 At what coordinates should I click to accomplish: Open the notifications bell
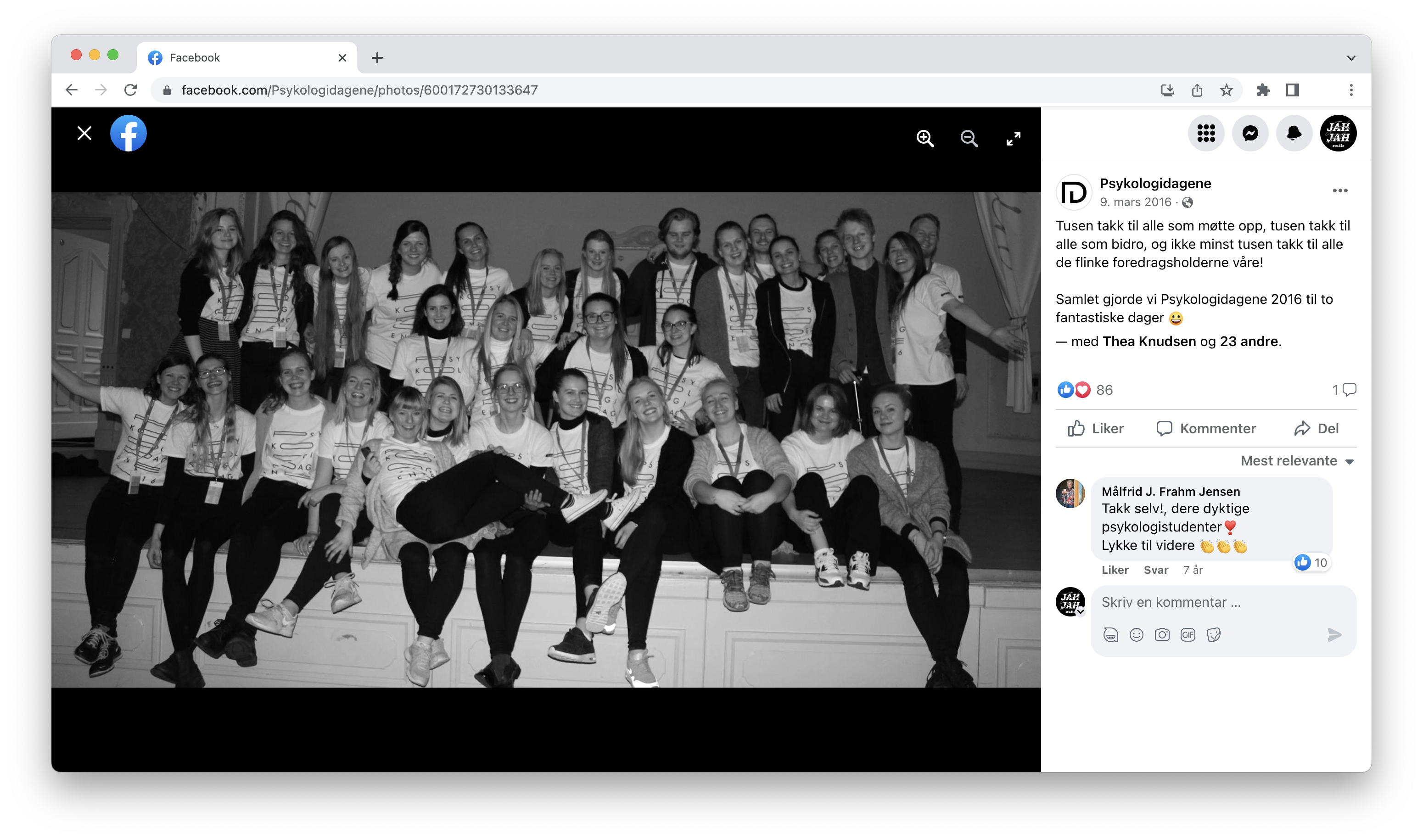pyautogui.click(x=1294, y=134)
